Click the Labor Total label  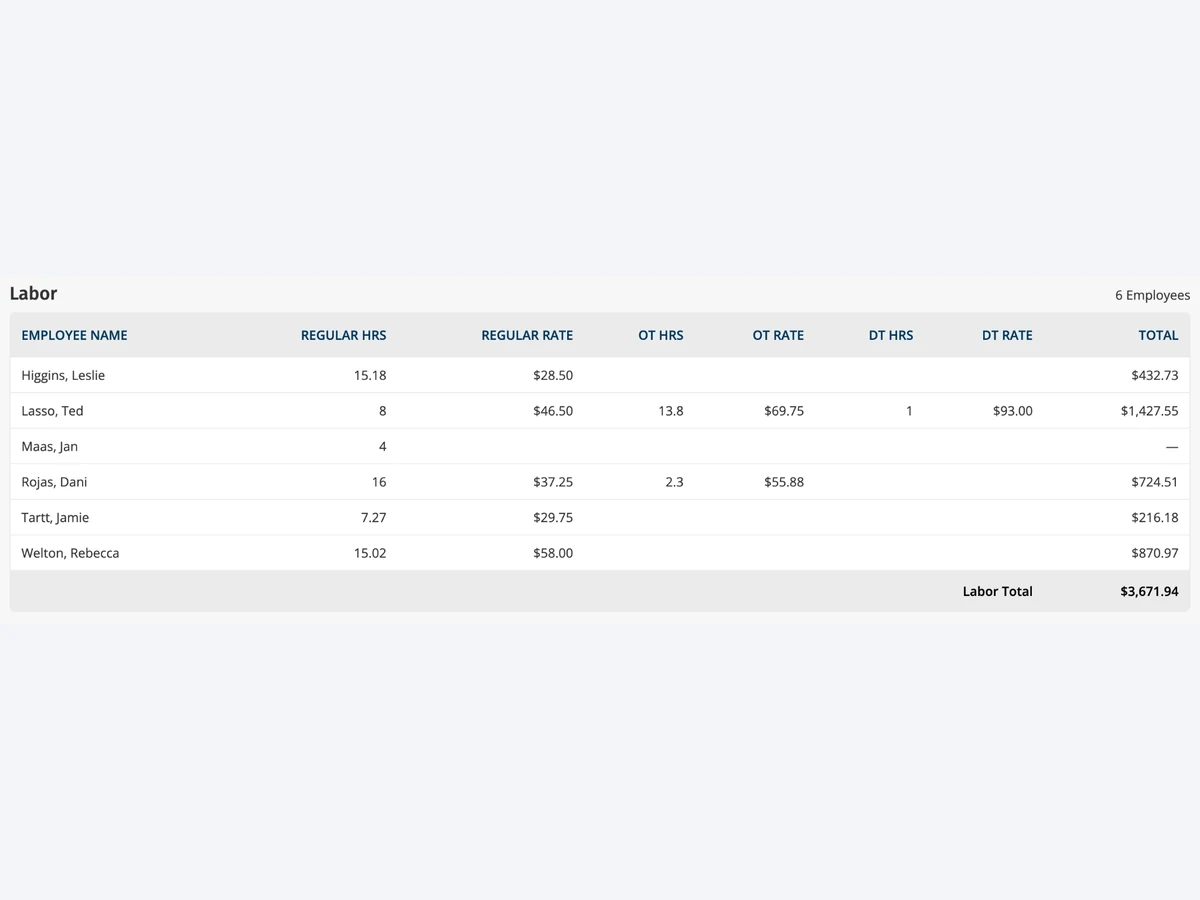(x=998, y=591)
